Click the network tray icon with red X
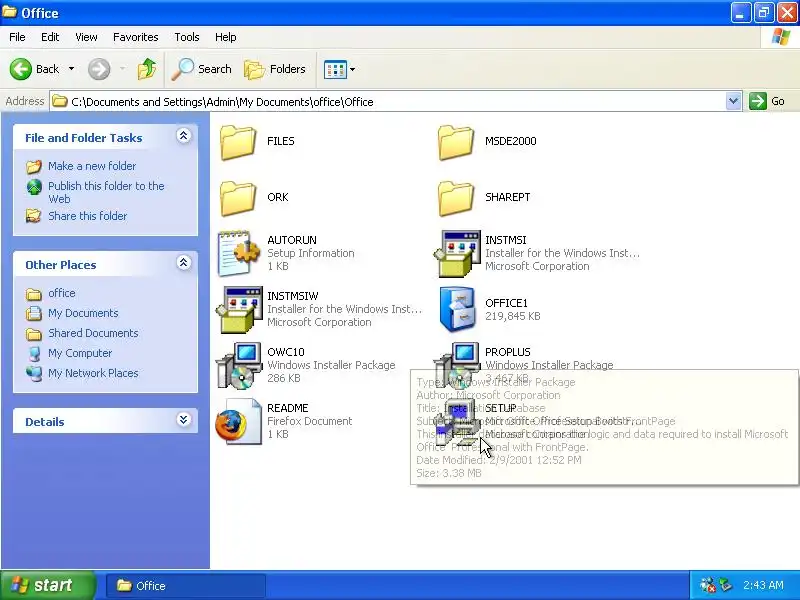This screenshot has height=600, width=800. [x=708, y=585]
